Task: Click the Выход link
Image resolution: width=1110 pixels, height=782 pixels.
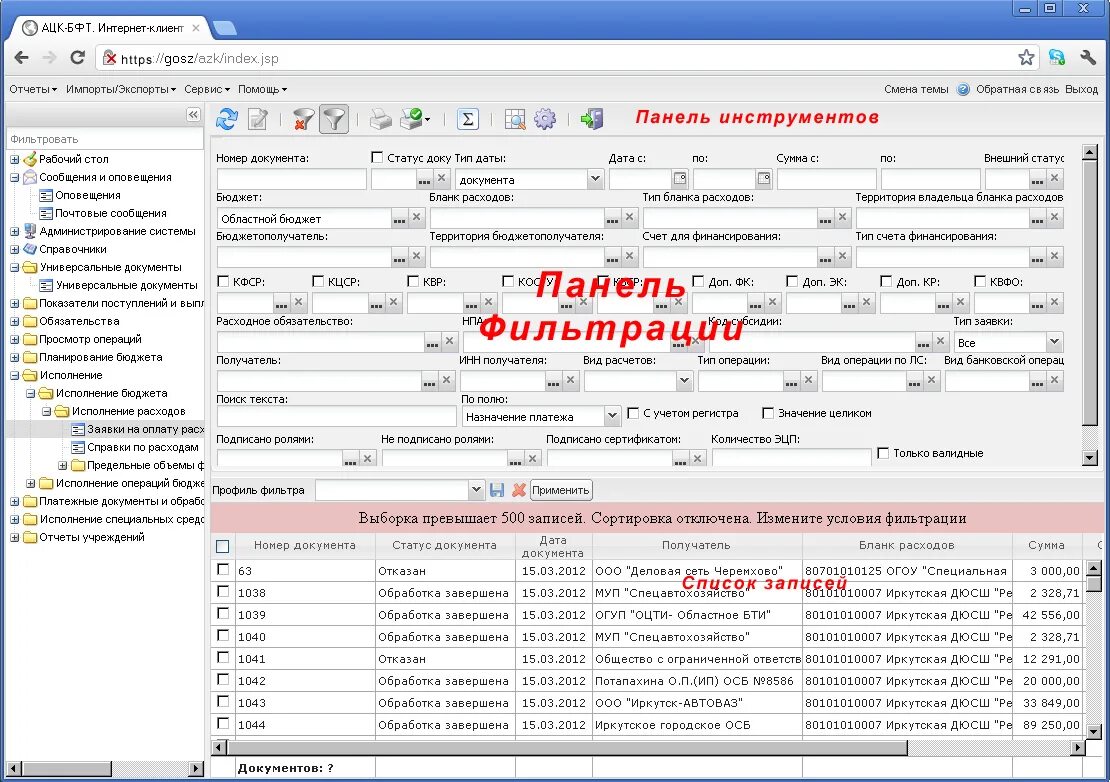Action: 1081,89
